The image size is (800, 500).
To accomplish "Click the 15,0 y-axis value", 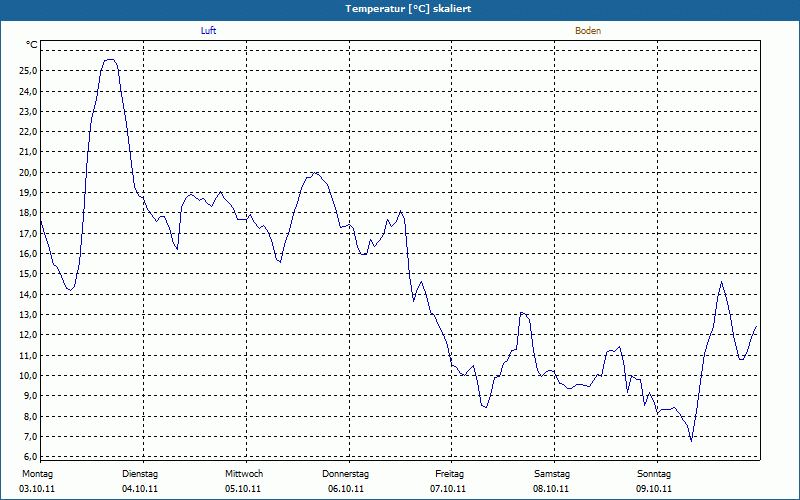I will (28, 273).
